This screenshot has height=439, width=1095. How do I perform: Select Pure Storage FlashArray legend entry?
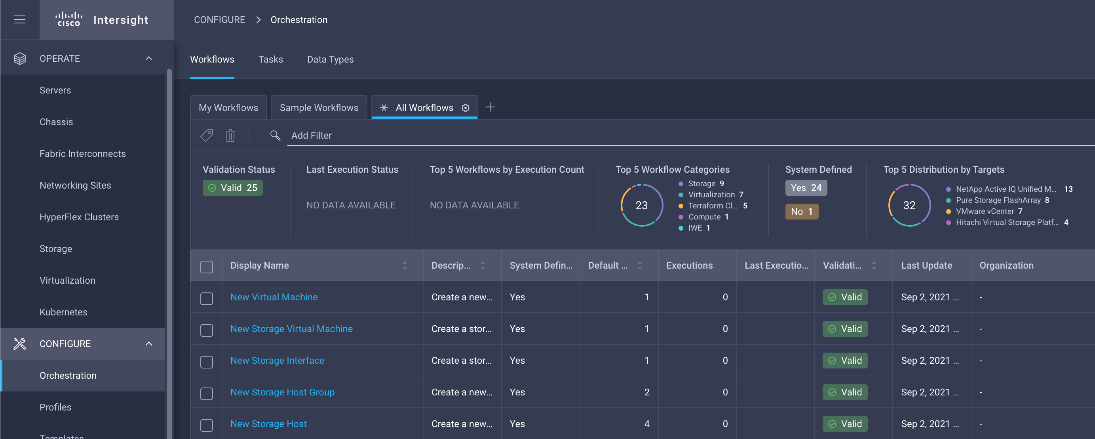pyautogui.click(x=998, y=200)
